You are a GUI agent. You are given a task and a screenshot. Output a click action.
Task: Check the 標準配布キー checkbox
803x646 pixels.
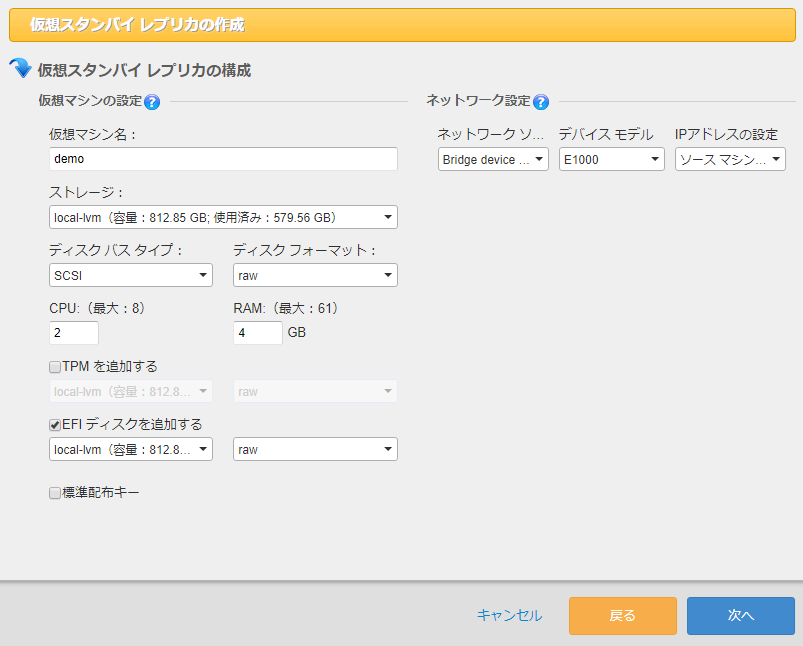click(55, 492)
